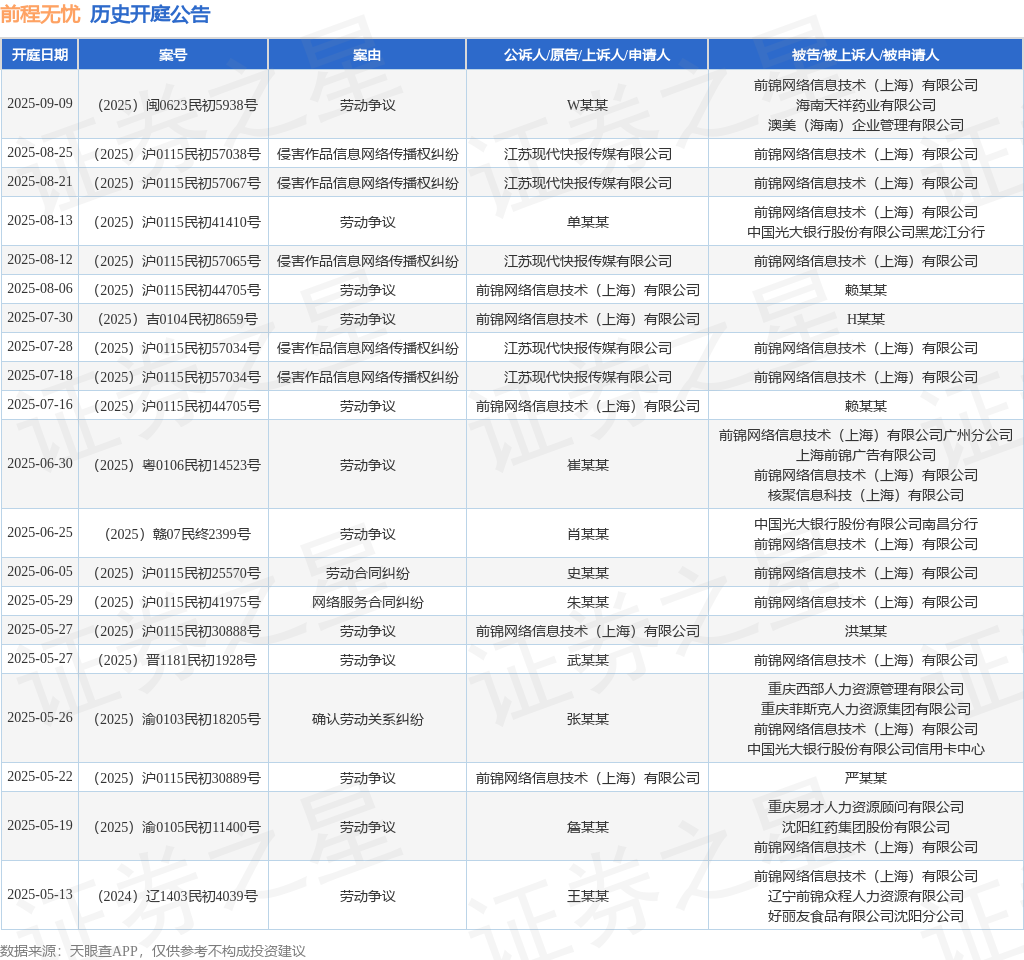
Task: Click the 开庭日期 column header
Action: tap(40, 55)
